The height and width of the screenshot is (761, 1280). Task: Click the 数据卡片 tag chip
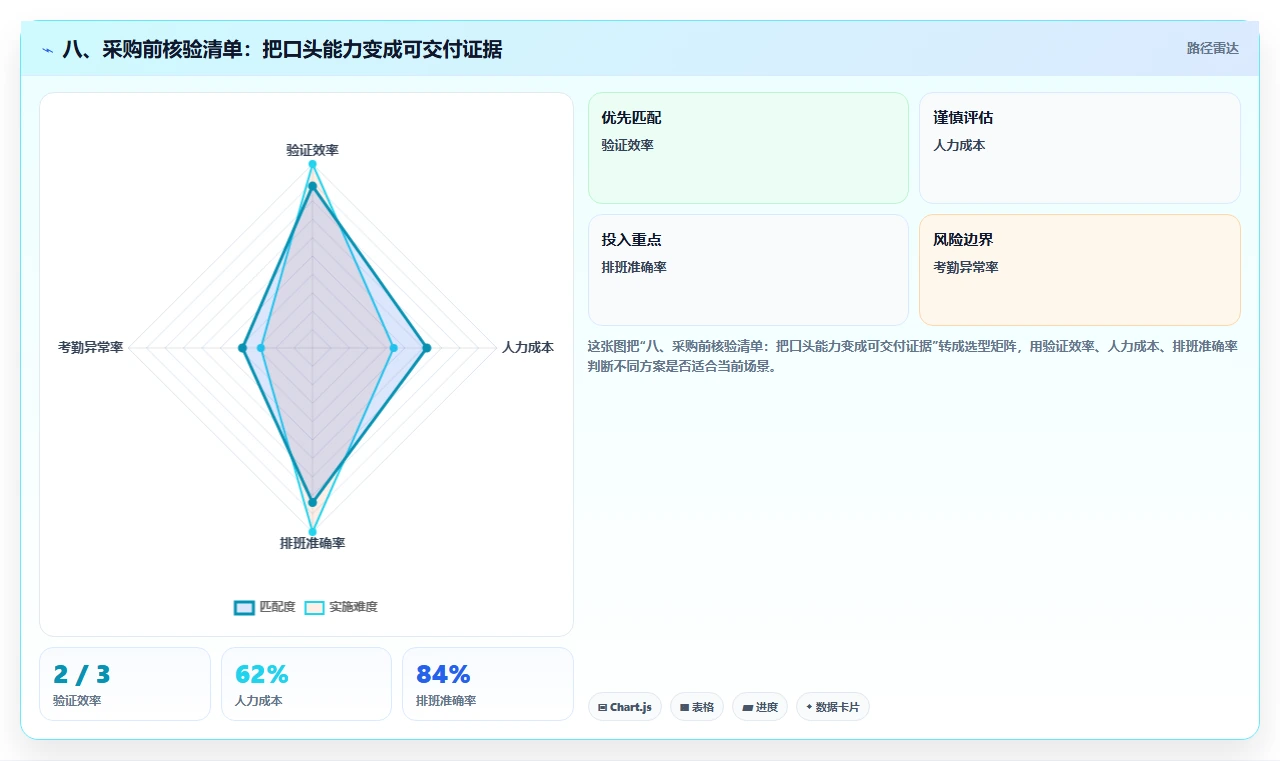click(833, 707)
